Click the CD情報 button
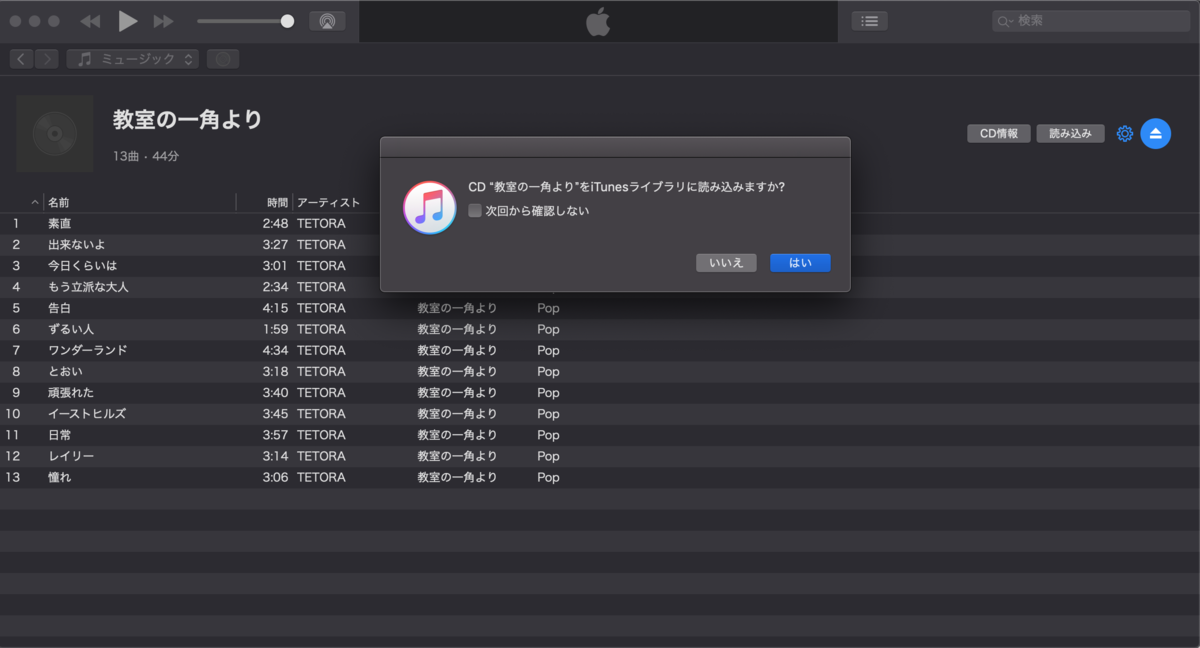1200x648 pixels. 998,132
